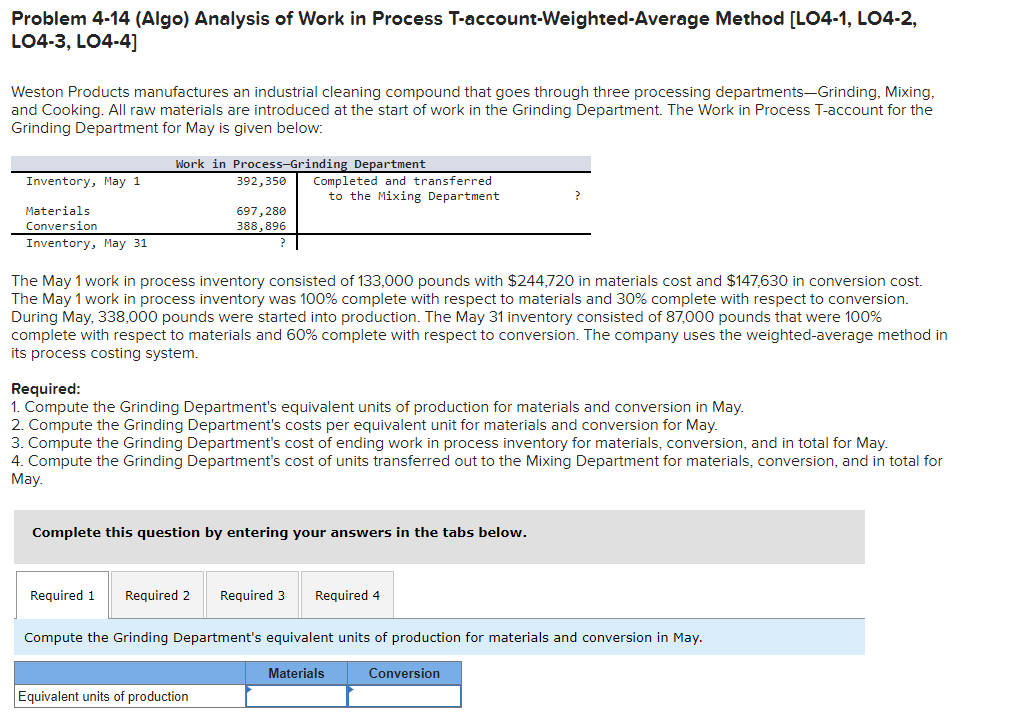
Task: Click the blue marker in the Materials cell
Action: coord(248,692)
